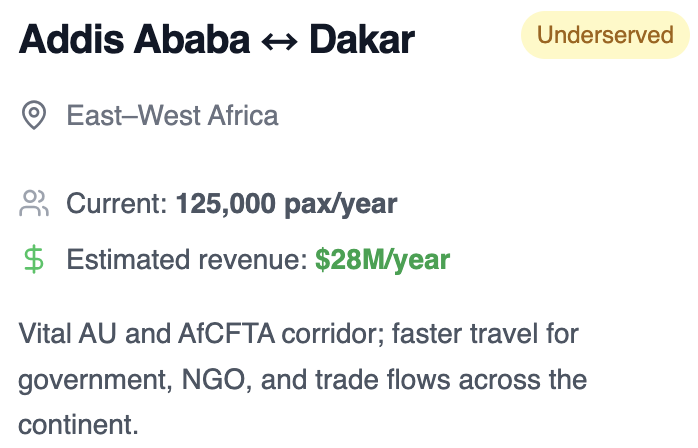Click the word Dakar in the heading
The width and height of the screenshot is (698, 448).
[362, 40]
